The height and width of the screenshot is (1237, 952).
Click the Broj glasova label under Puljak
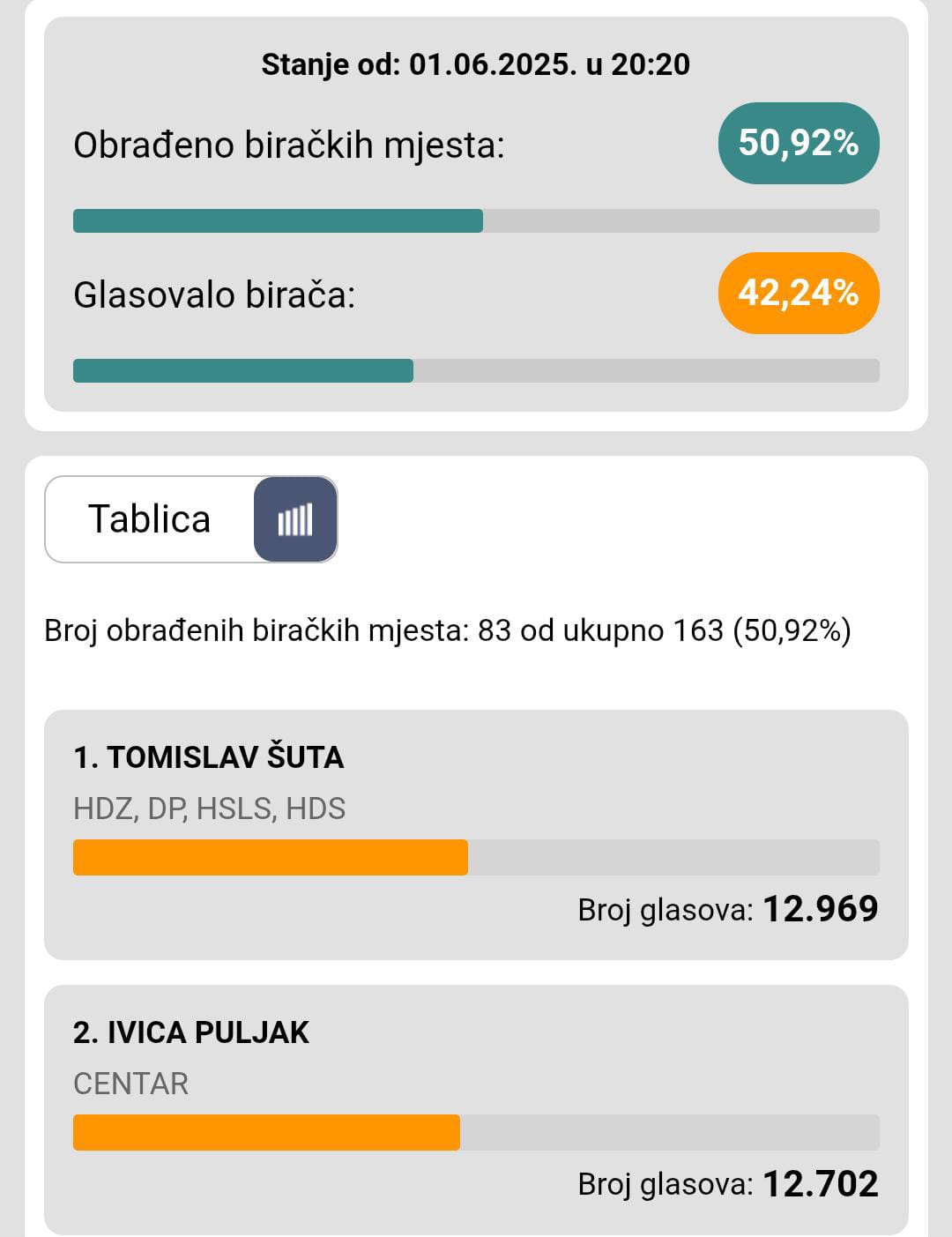(666, 1185)
